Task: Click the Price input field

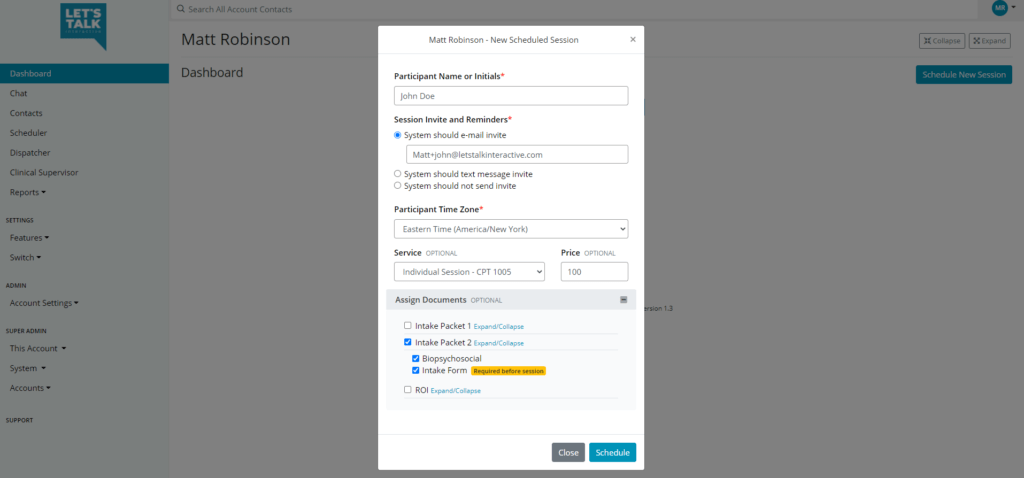Action: coord(594,272)
